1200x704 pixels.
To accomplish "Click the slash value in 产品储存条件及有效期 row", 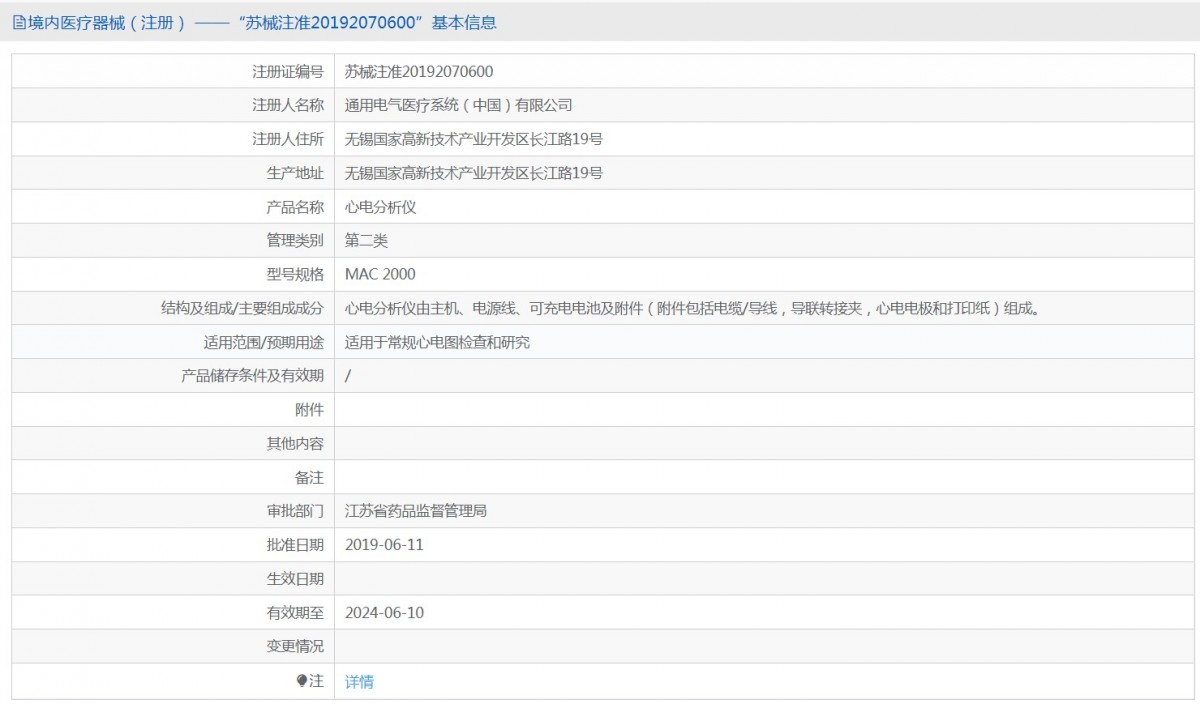I will click(348, 376).
